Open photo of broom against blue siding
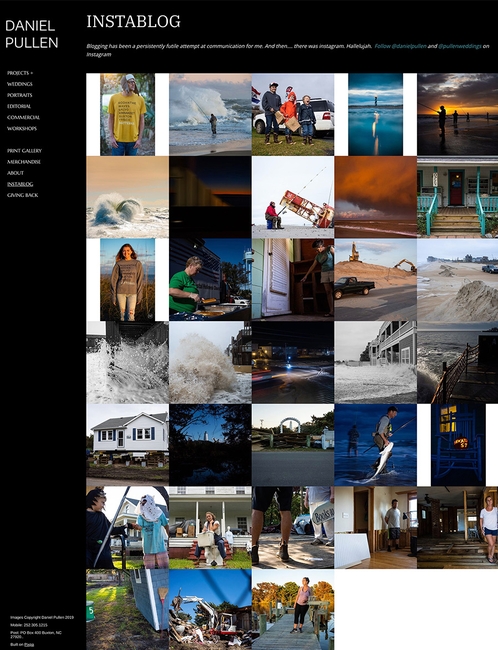Image resolution: width=498 pixels, height=650 pixels. pos(127,609)
